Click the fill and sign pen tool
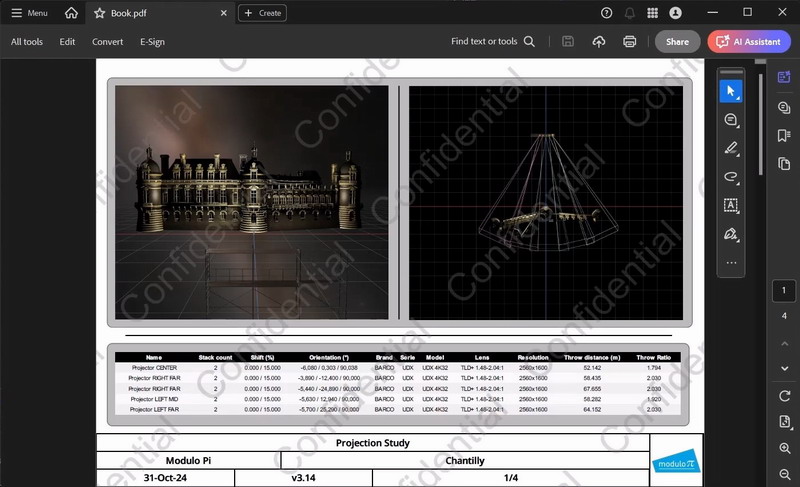This screenshot has width=800, height=487. coord(731,234)
